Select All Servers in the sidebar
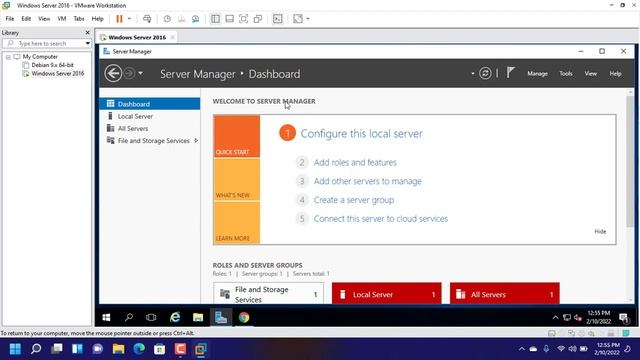Image resolution: width=640 pixels, height=360 pixels. 150,129
